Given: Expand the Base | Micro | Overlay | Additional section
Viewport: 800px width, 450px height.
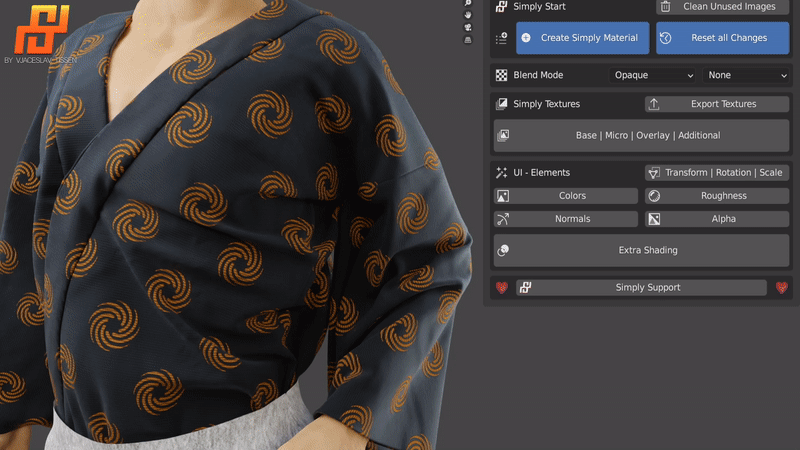Looking at the screenshot, I should (x=641, y=135).
